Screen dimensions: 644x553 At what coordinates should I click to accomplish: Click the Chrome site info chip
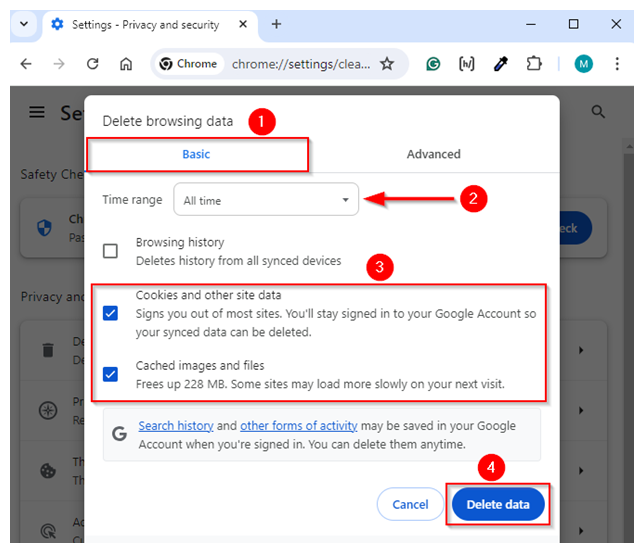189,64
